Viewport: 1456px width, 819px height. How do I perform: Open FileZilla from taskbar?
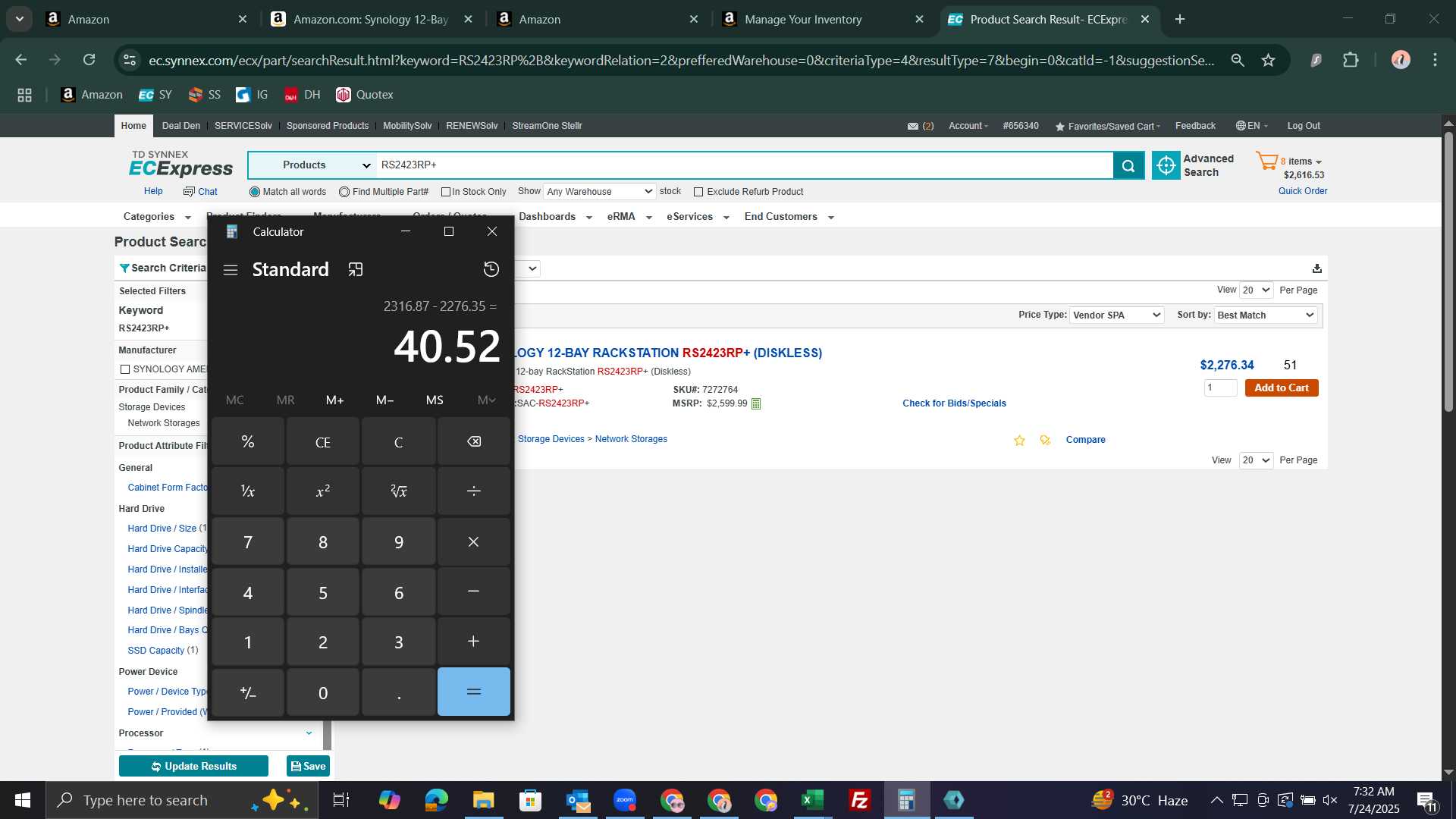[x=859, y=800]
